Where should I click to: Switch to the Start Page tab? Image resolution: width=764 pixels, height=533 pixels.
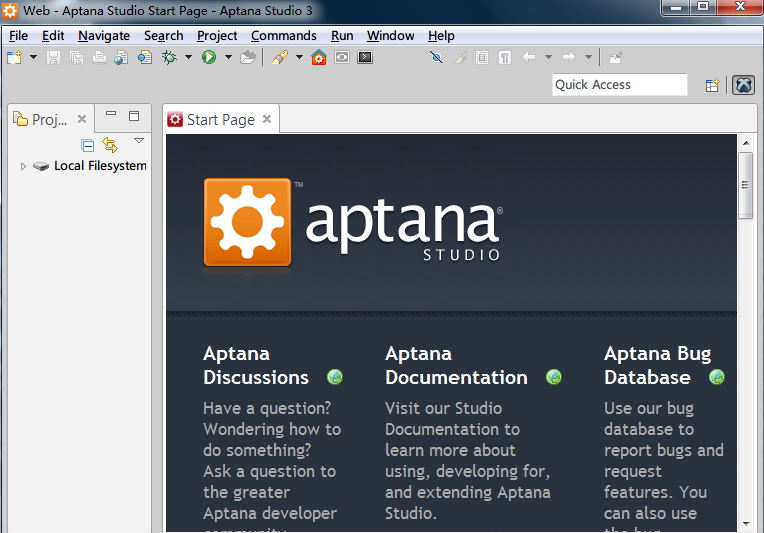[220, 120]
